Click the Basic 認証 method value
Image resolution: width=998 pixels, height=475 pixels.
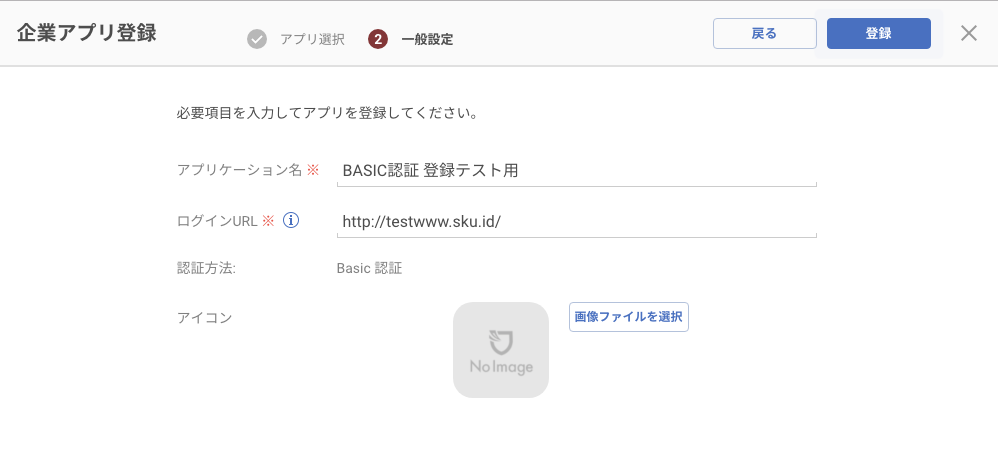point(369,268)
